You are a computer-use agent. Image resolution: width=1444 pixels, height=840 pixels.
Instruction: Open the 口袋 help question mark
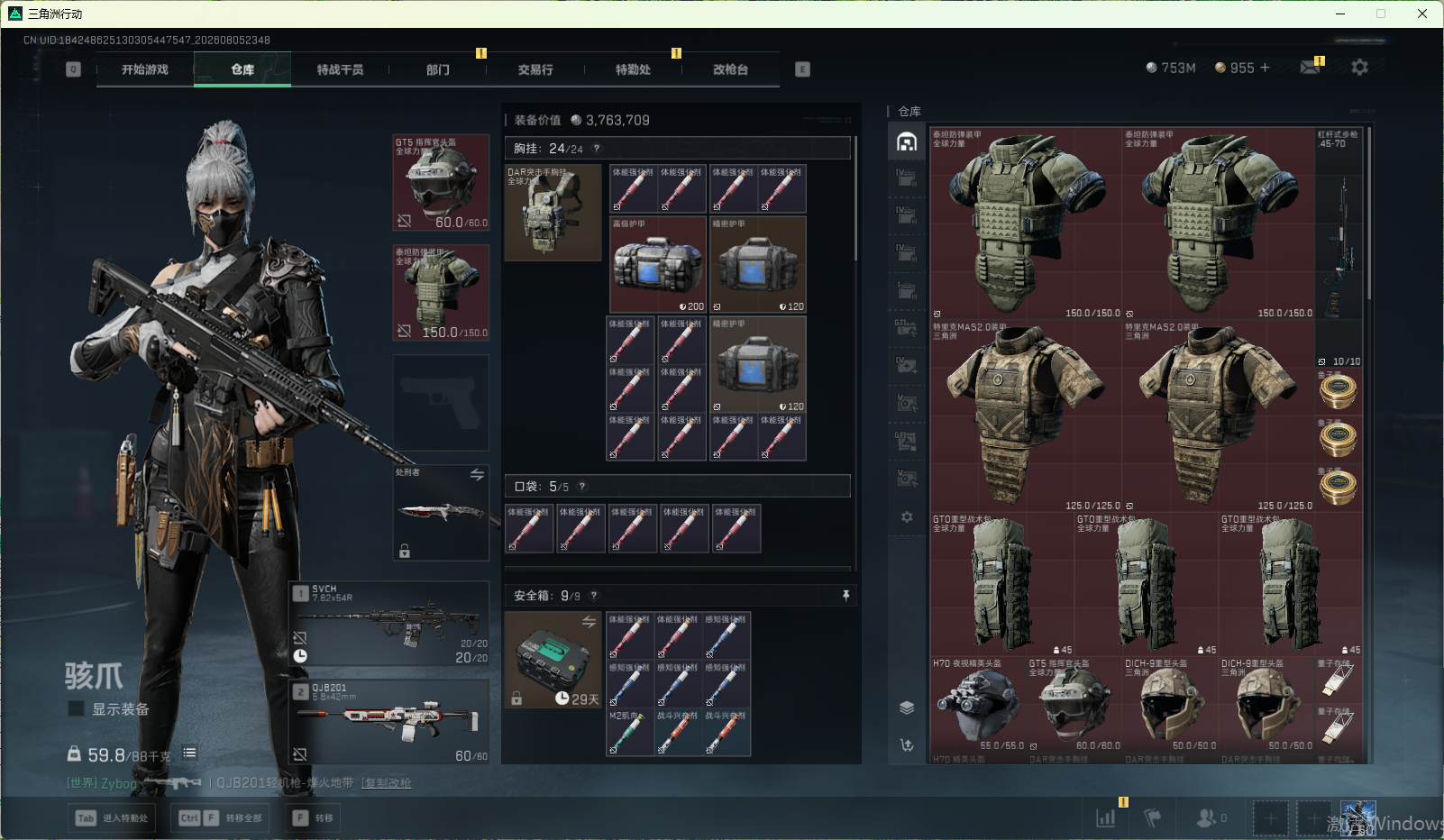[x=581, y=487]
